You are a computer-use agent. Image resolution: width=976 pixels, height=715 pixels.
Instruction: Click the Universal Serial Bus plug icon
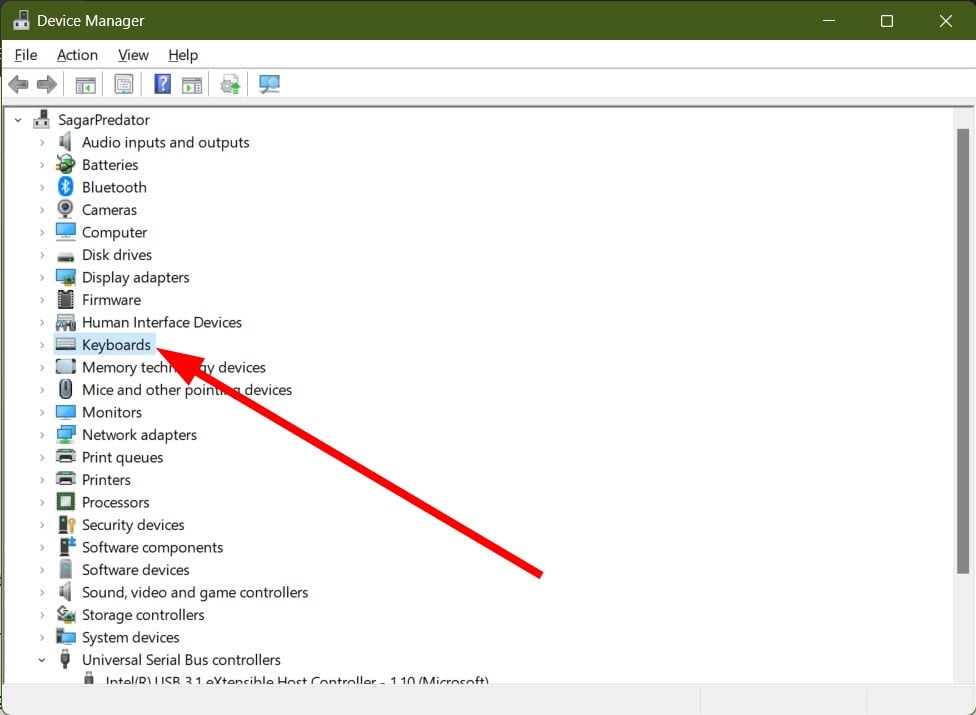tap(65, 659)
